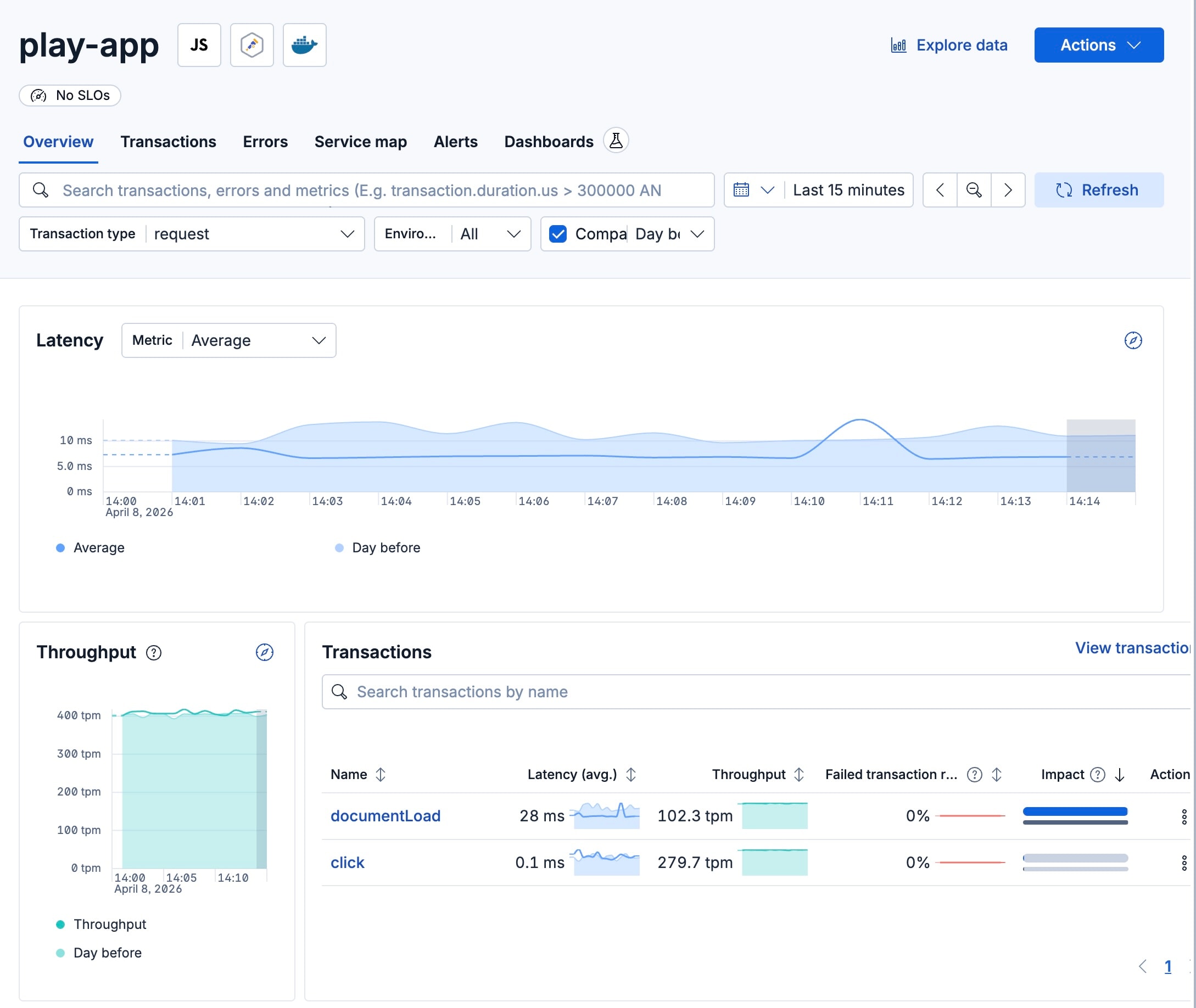
Task: Uncheck the Compare checkbox
Action: coord(558,234)
